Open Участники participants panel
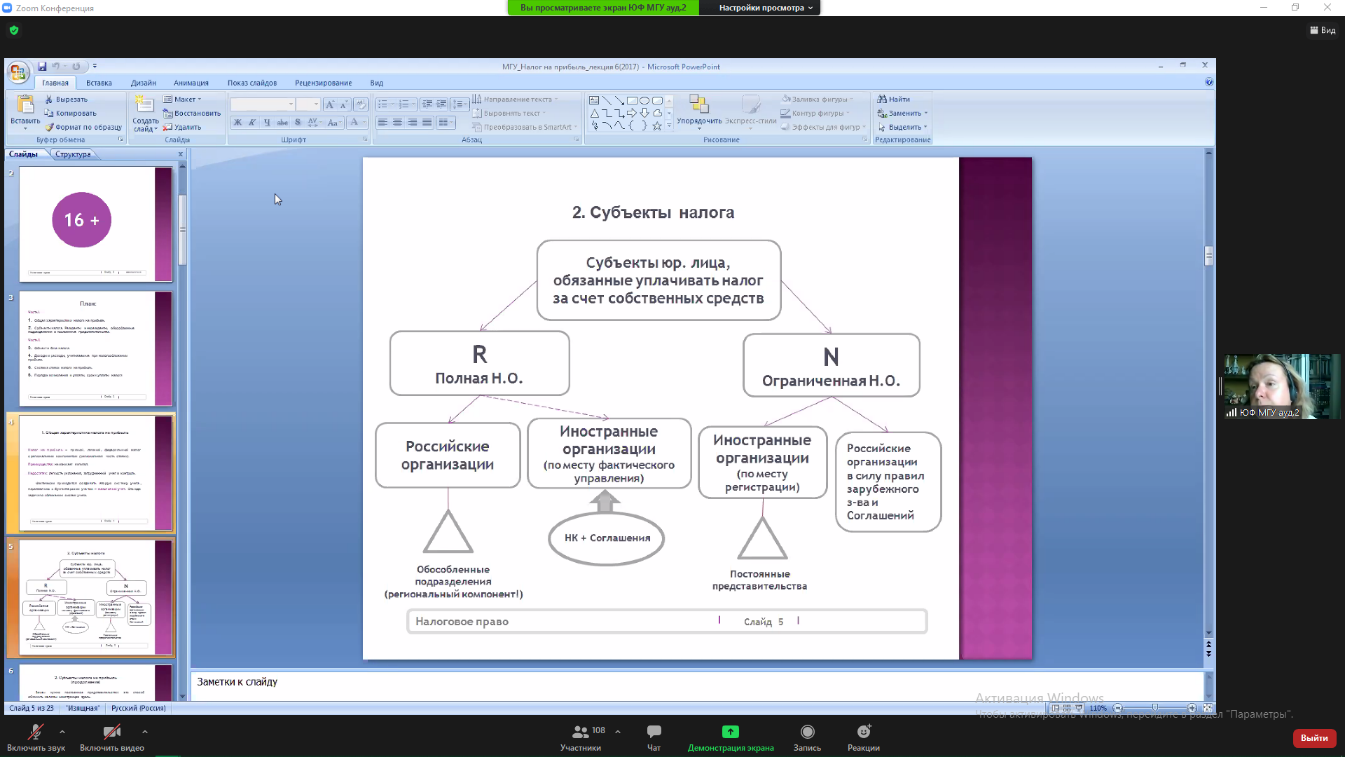1345x757 pixels. coord(581,738)
